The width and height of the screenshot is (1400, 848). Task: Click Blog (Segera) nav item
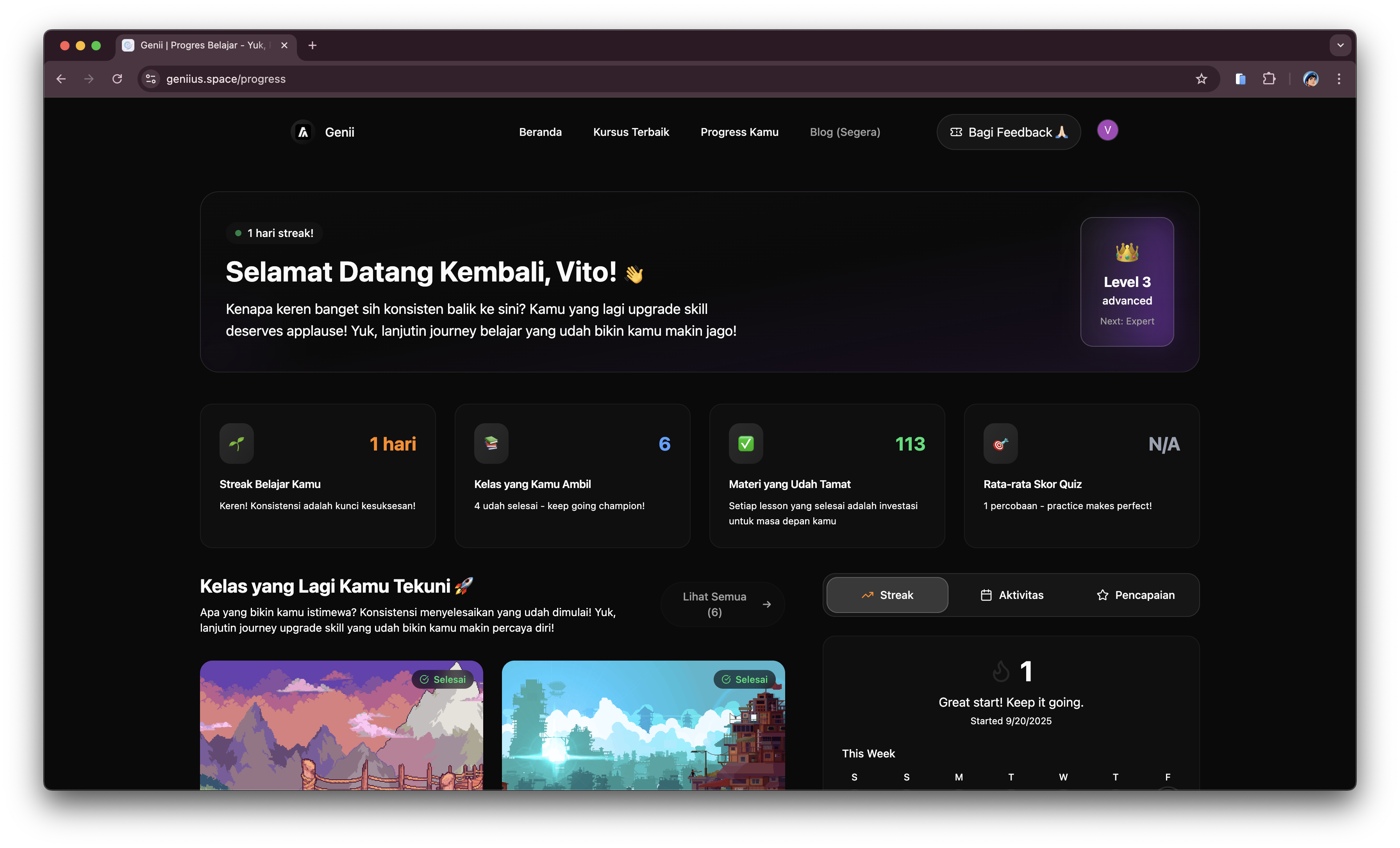[844, 132]
